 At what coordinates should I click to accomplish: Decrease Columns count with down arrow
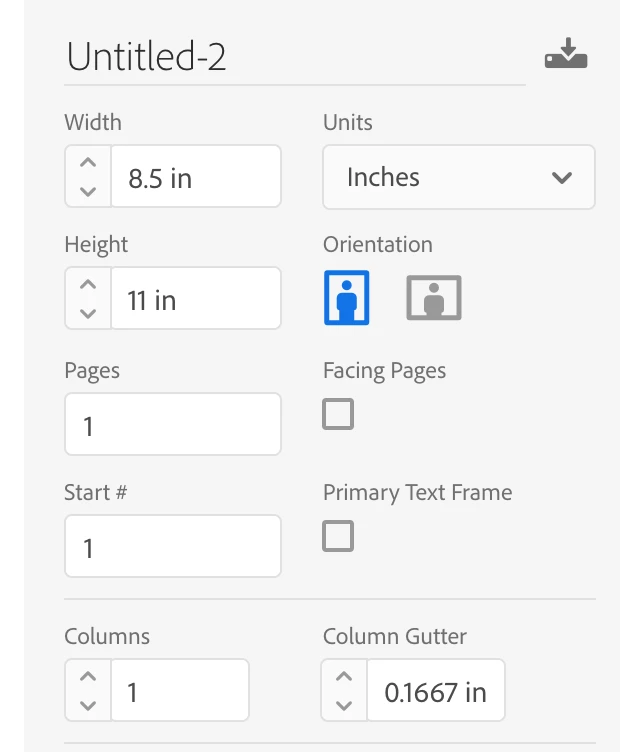88,705
